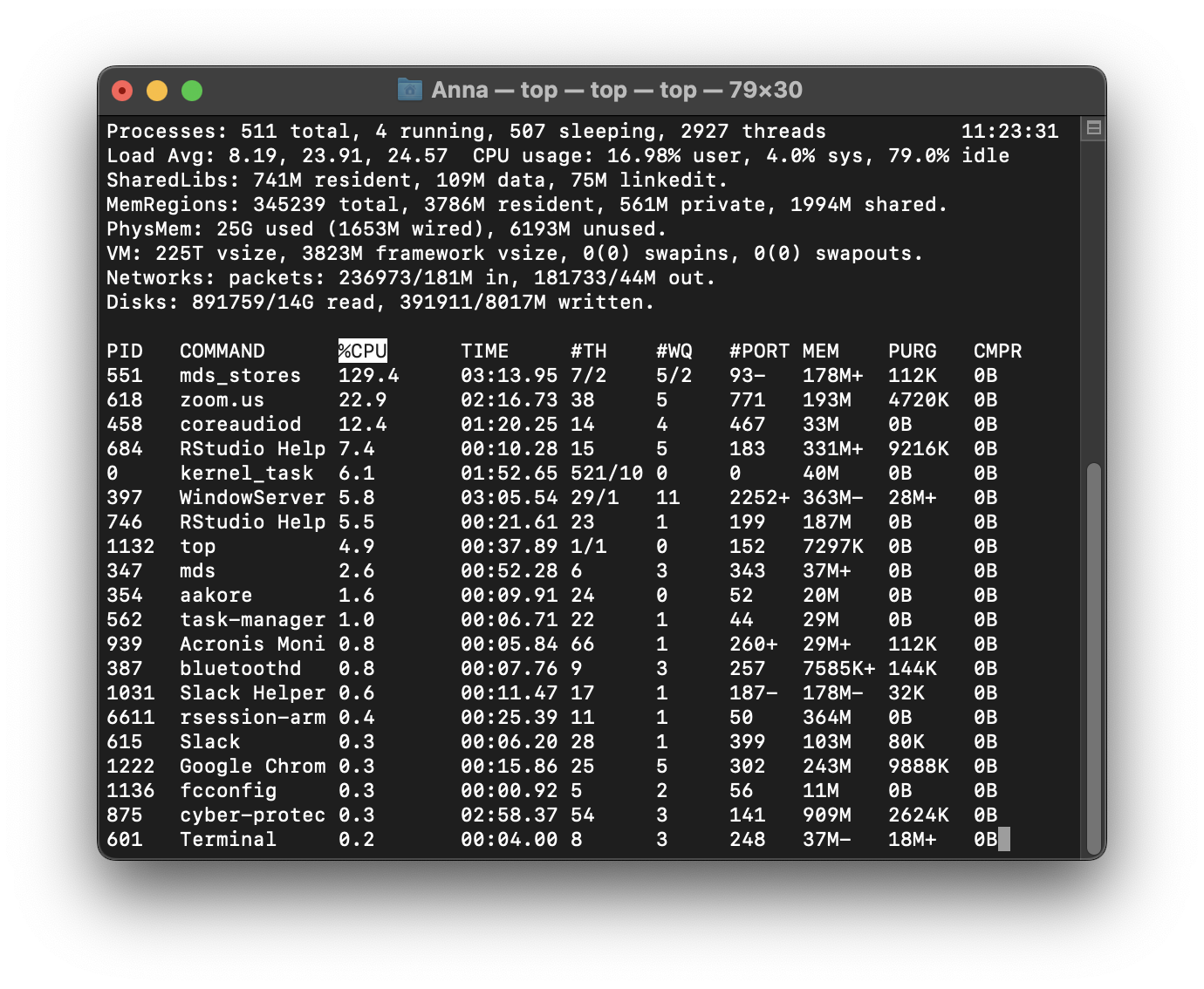Click the COMMAND column header
The image size is (1204, 989).
pos(222,351)
